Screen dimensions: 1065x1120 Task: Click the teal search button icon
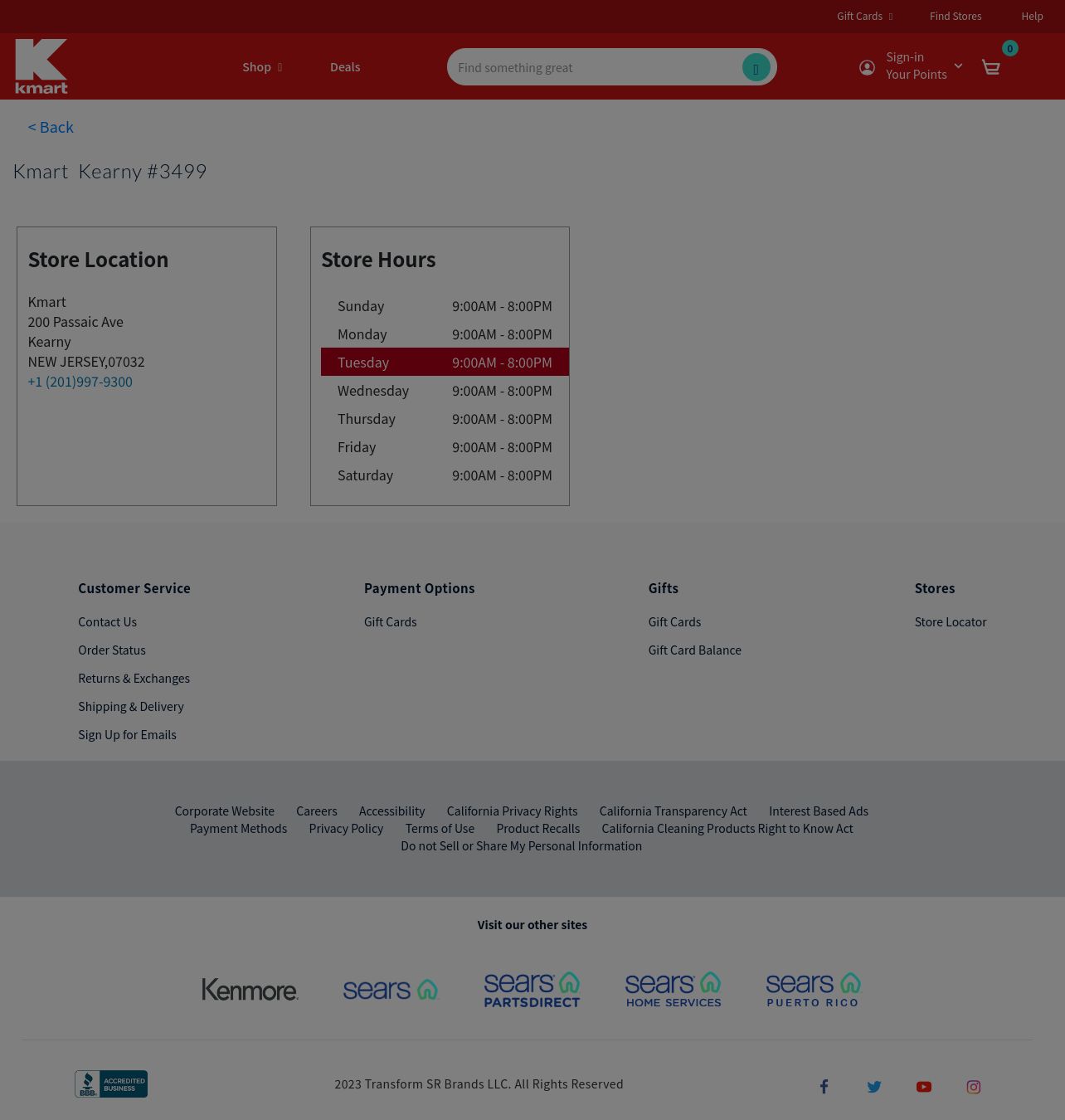[x=756, y=67]
